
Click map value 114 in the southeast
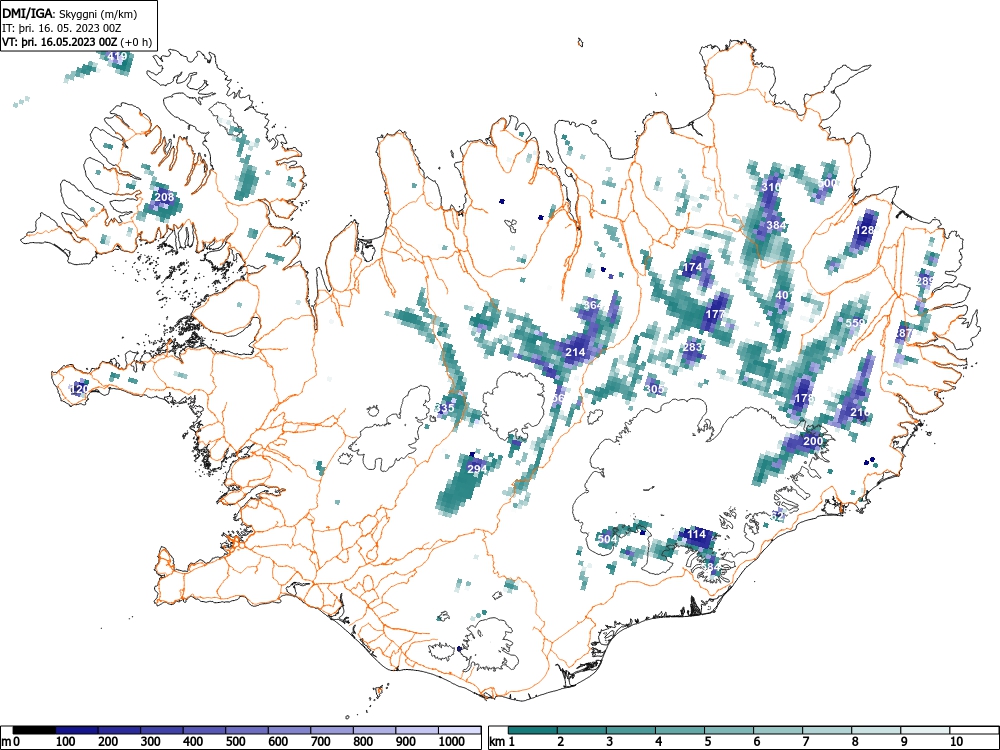coord(696,534)
